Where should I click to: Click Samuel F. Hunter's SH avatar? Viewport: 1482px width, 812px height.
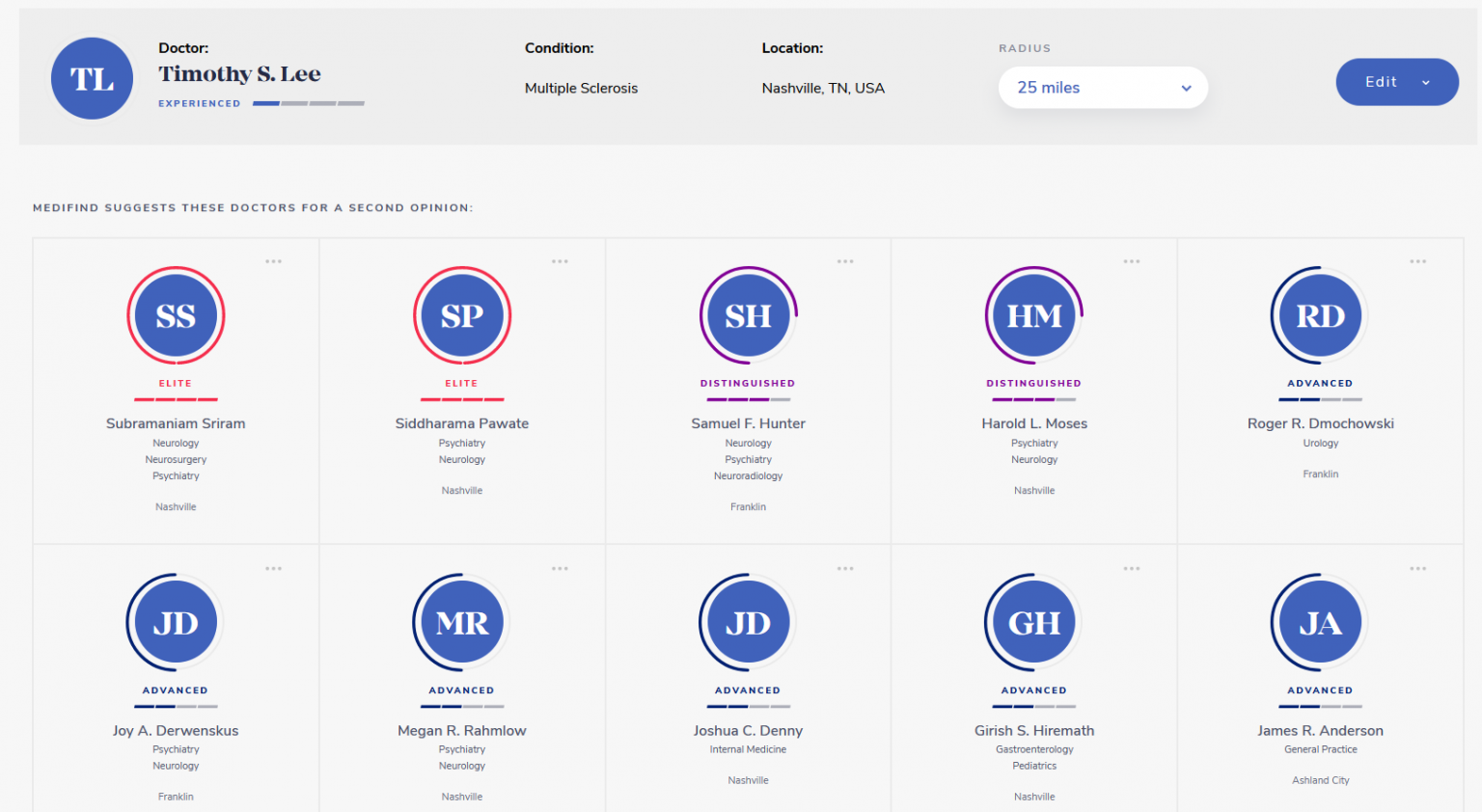click(x=748, y=315)
